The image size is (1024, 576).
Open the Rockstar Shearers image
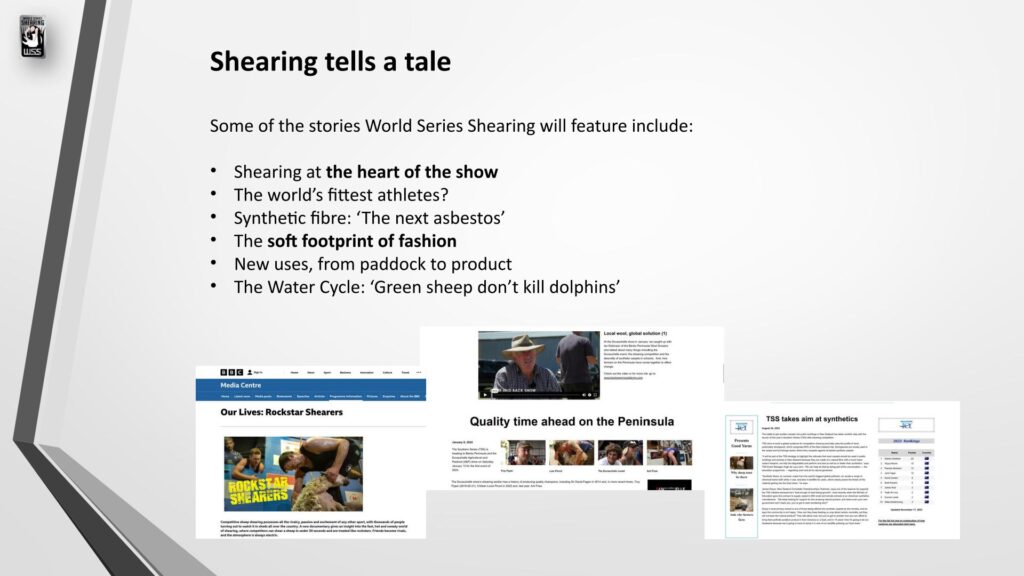[279, 472]
